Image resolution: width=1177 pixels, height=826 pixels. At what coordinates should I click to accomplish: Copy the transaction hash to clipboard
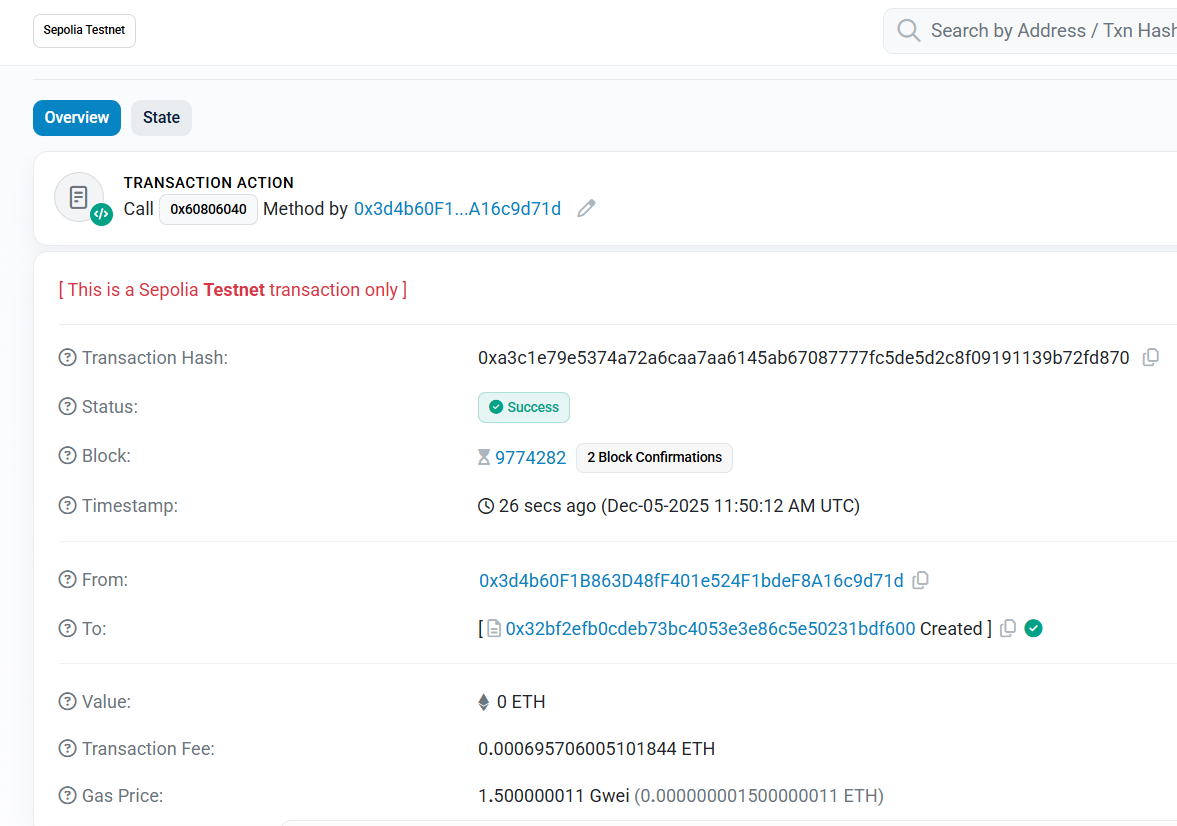[x=1151, y=357]
